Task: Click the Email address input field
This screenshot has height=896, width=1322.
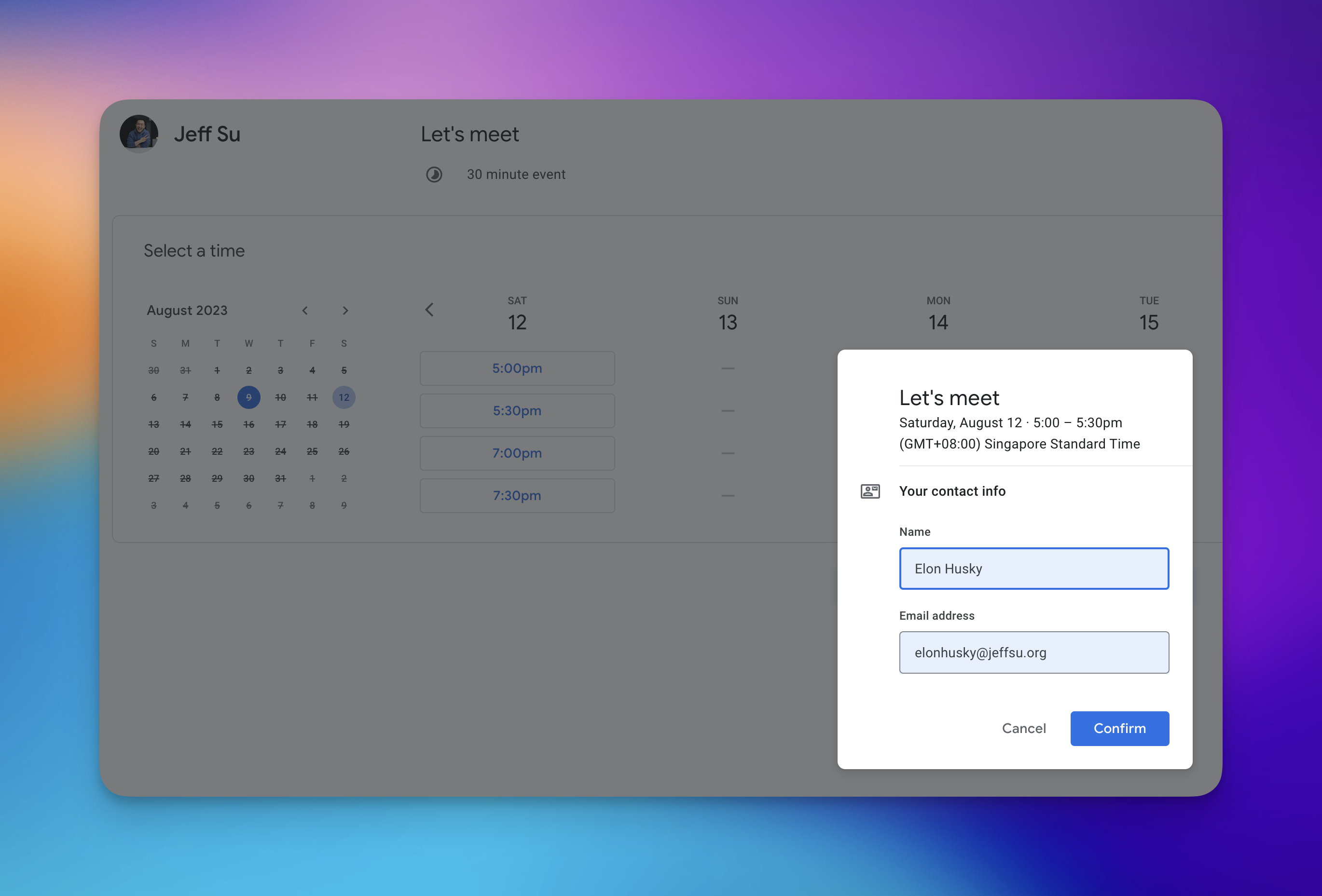Action: 1034,652
